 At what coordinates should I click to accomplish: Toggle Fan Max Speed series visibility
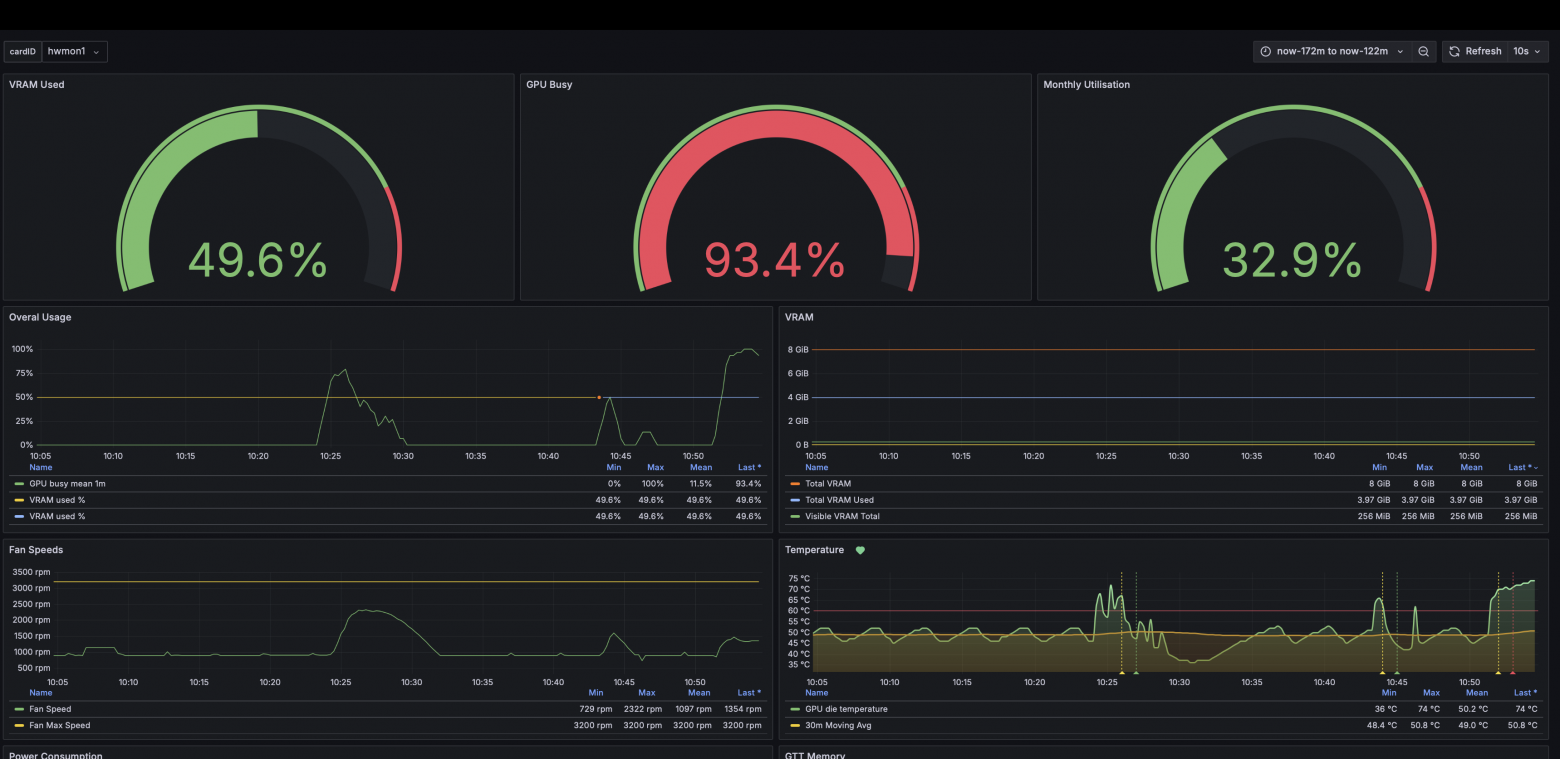[59, 726]
